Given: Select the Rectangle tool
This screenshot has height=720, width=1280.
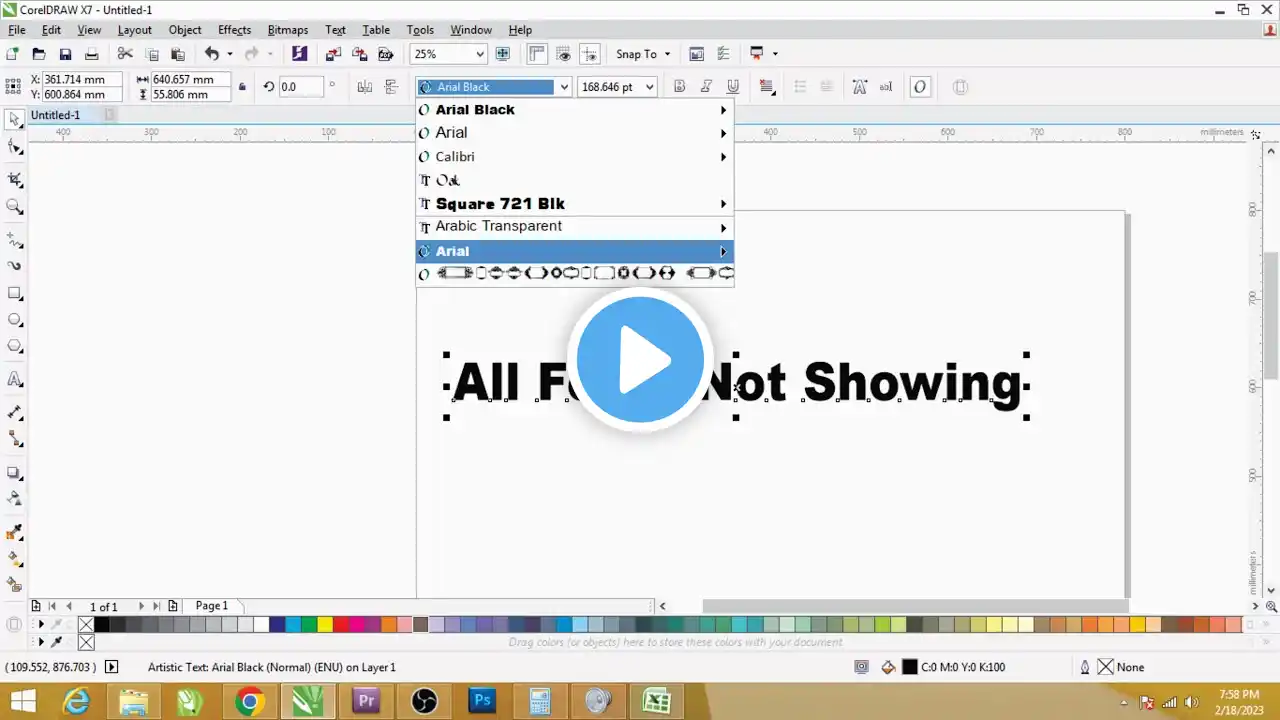Looking at the screenshot, I should click(14, 294).
